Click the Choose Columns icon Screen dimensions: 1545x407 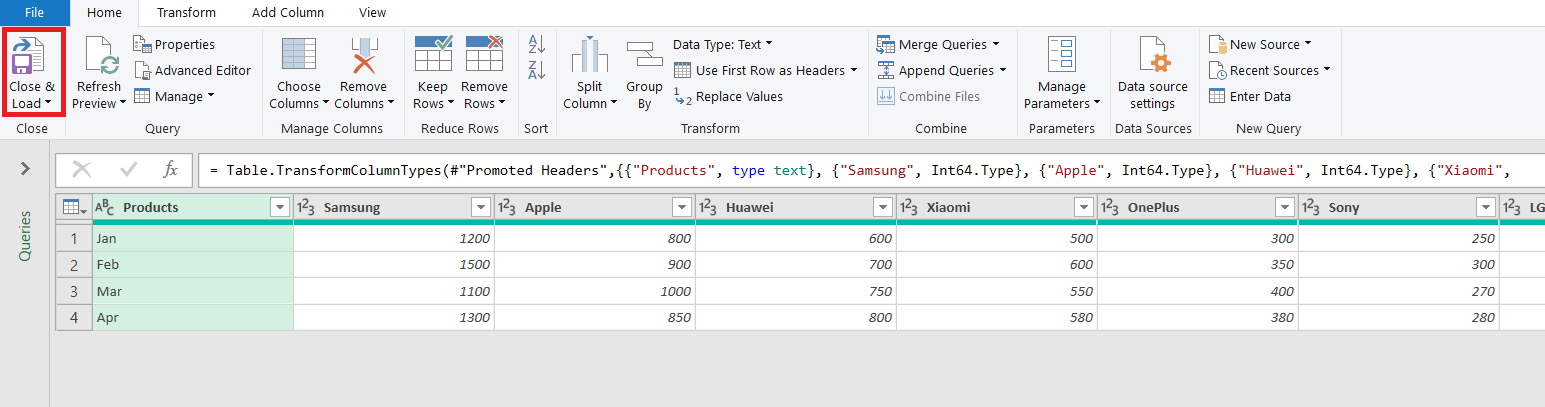tap(299, 56)
